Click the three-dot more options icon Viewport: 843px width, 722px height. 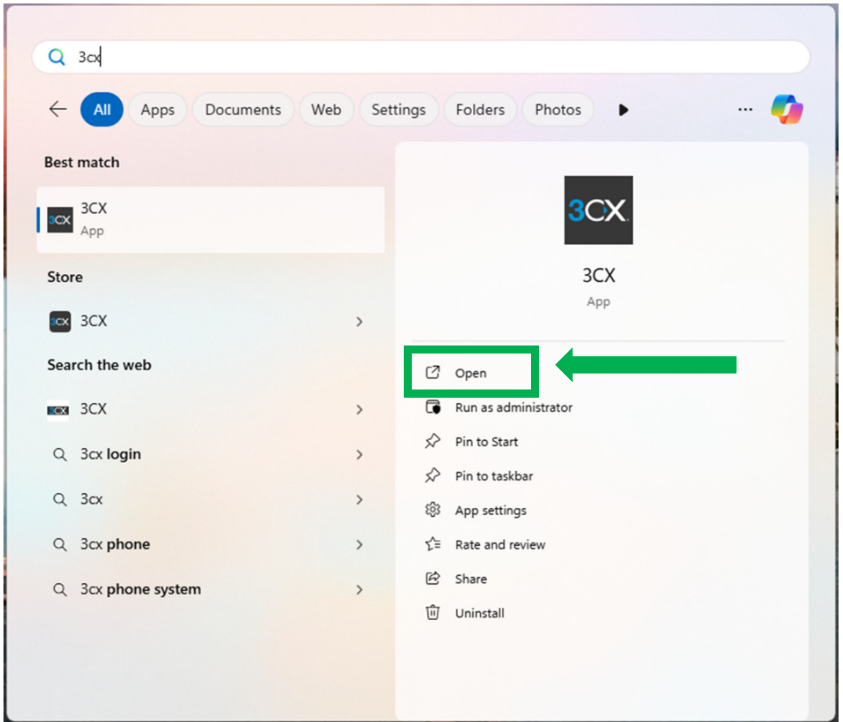pos(745,110)
